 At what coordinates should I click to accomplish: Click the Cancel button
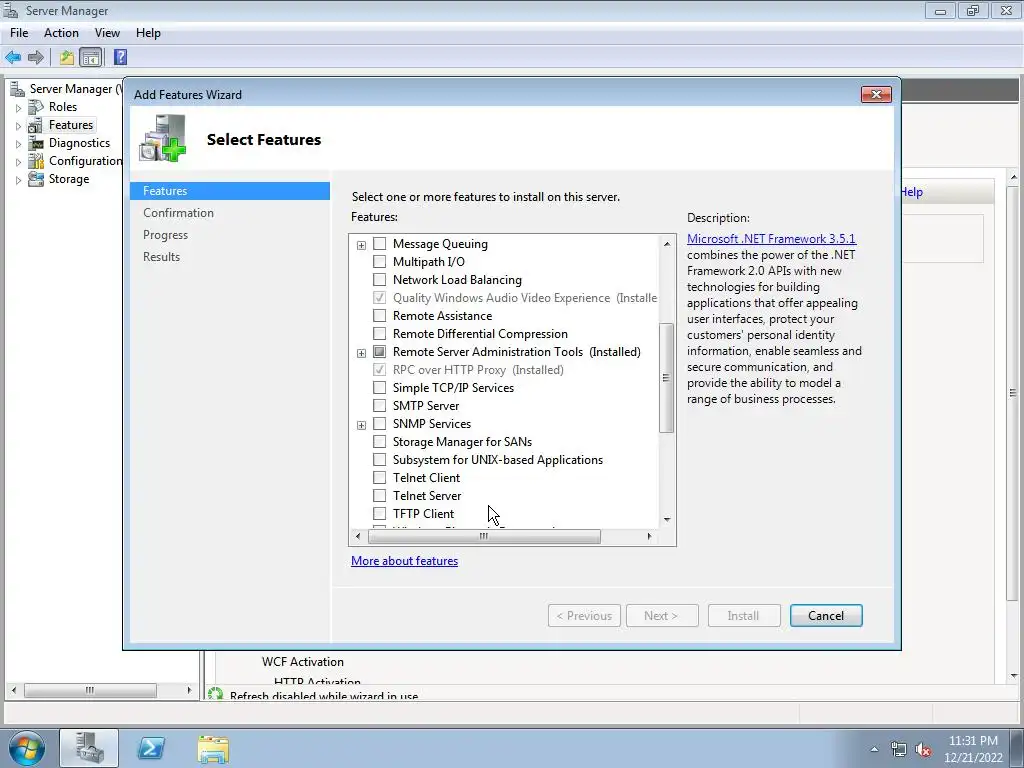click(x=826, y=616)
